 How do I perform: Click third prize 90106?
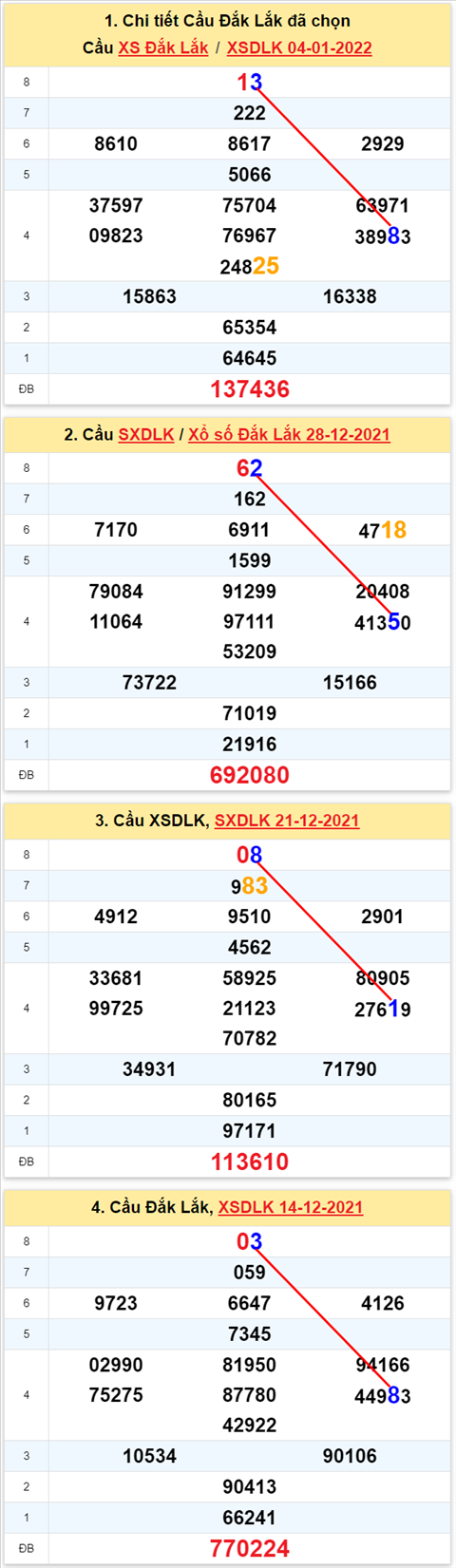(x=350, y=1456)
